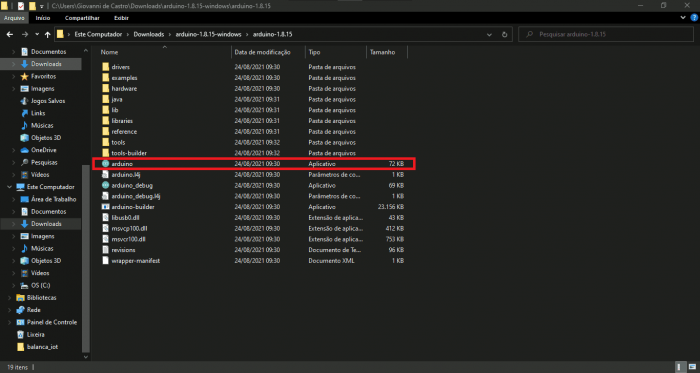This screenshot has height=373, width=700.
Task: Click the libusb0.dll file icon
Action: [105, 218]
